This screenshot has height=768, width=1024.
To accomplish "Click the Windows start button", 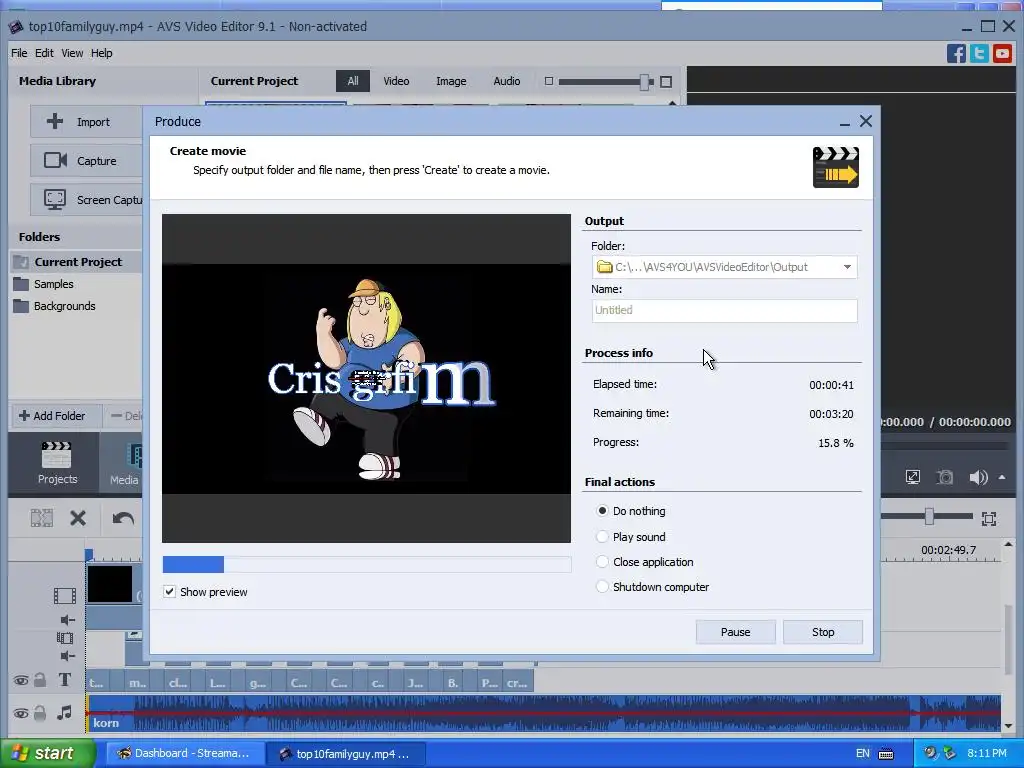I will (46, 753).
